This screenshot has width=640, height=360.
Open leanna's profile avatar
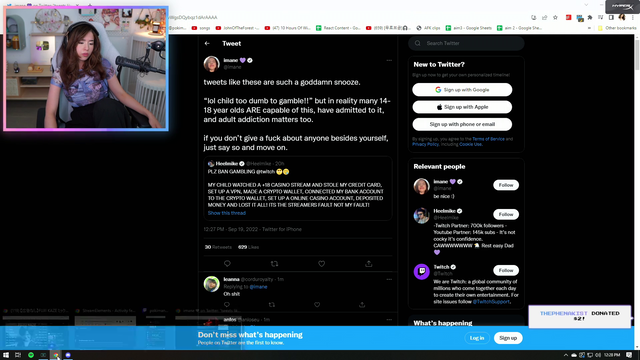(x=211, y=284)
